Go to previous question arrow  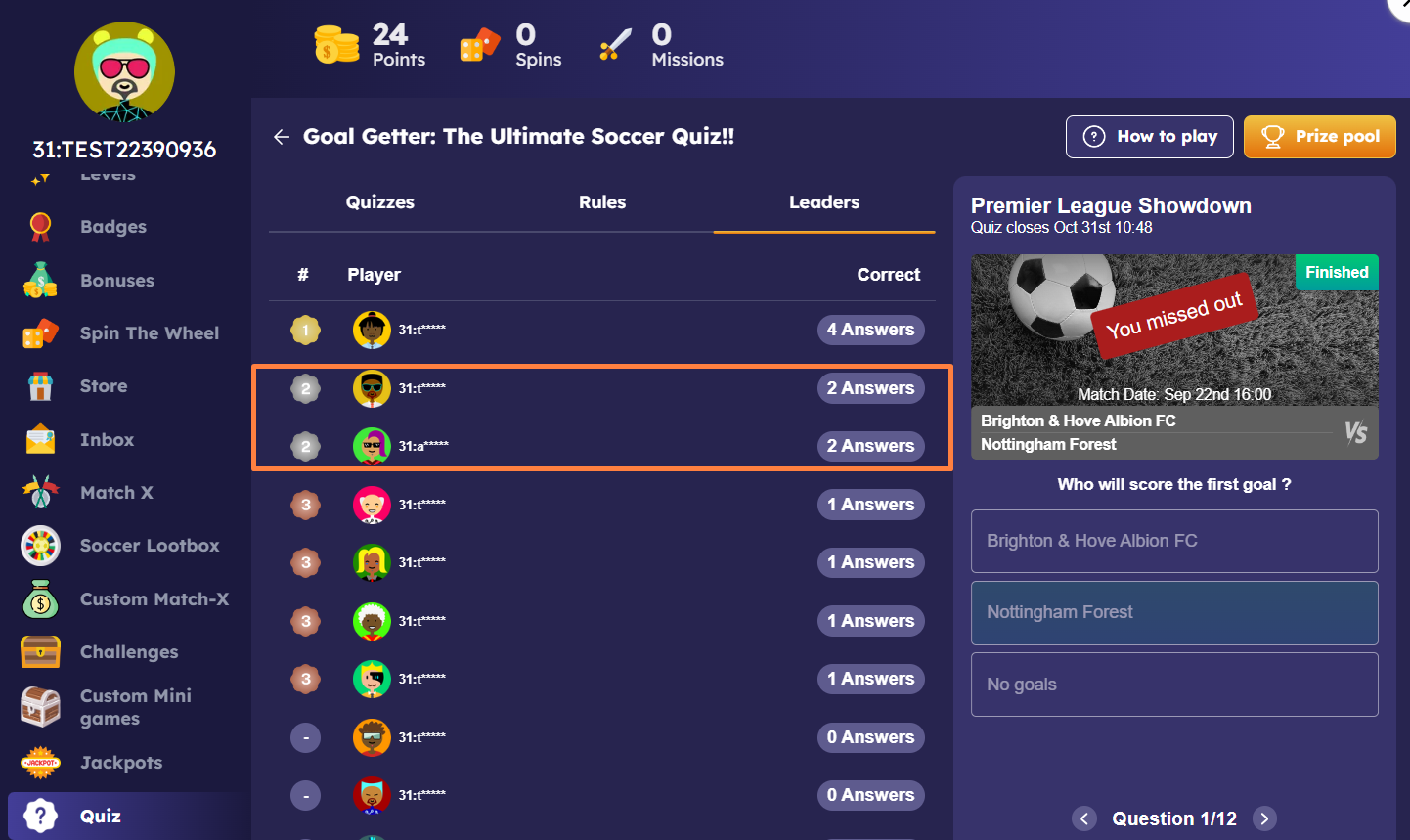pyautogui.click(x=1084, y=818)
